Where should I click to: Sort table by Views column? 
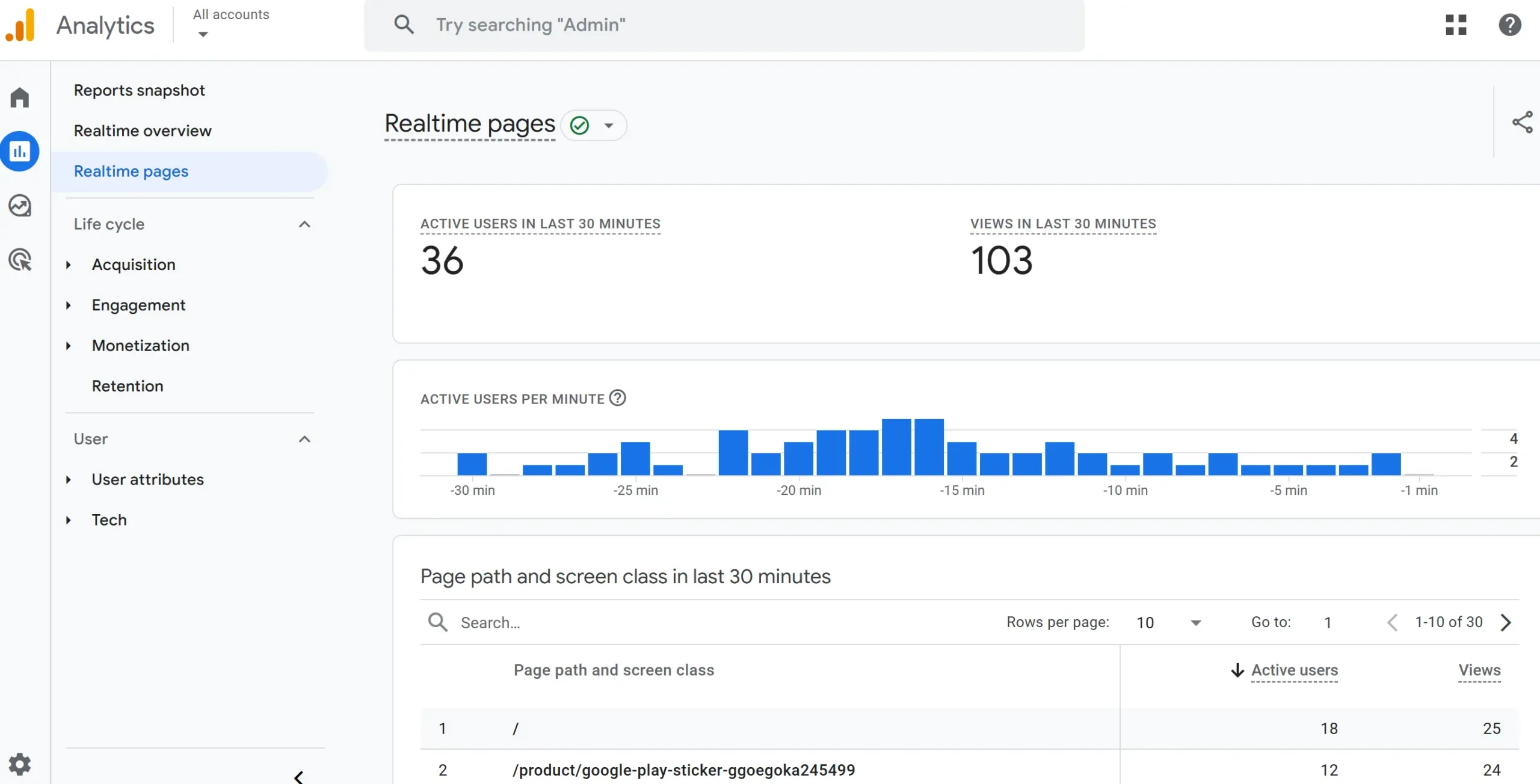click(x=1479, y=670)
